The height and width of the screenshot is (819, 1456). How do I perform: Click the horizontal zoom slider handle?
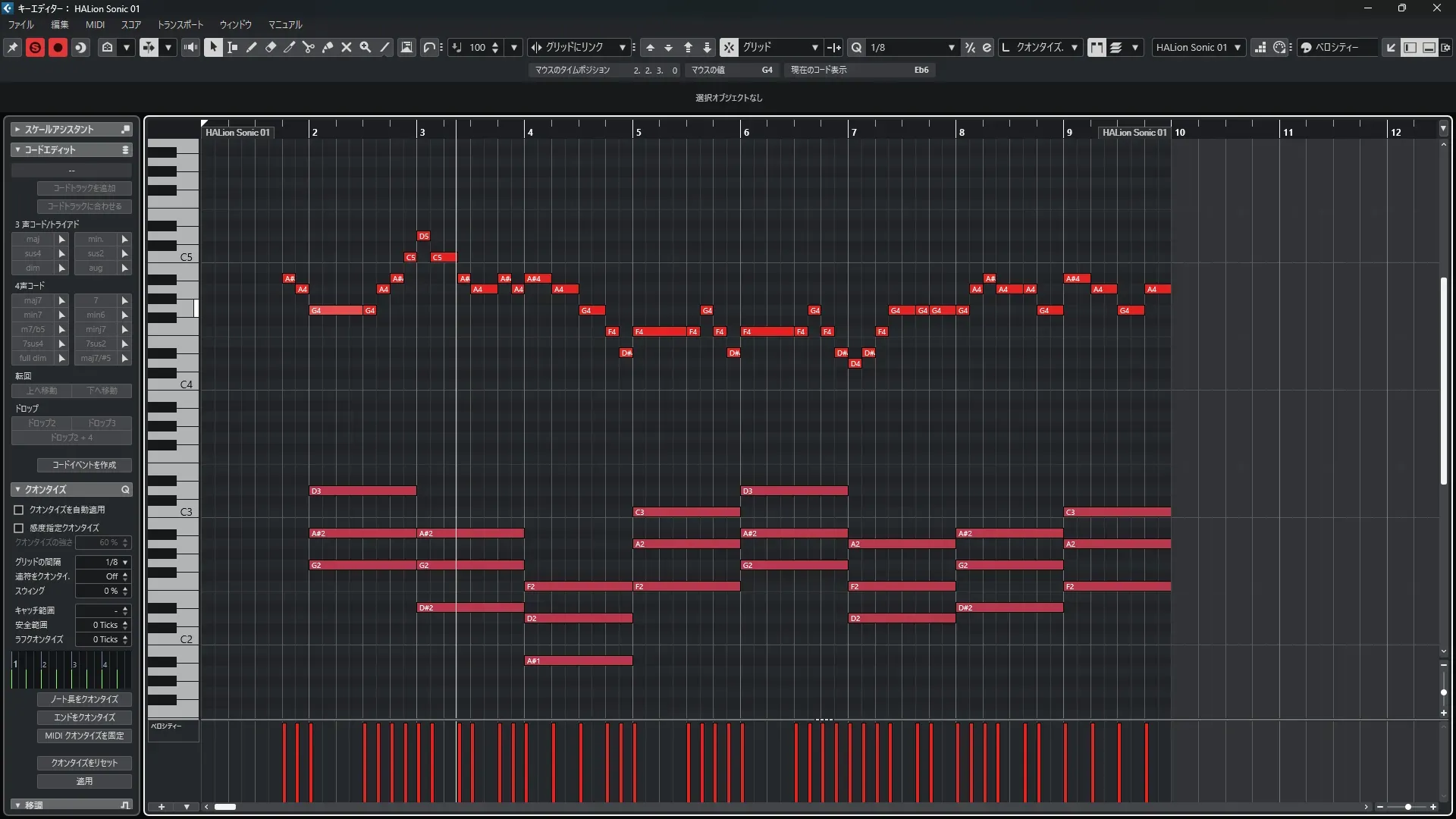[x=1408, y=807]
